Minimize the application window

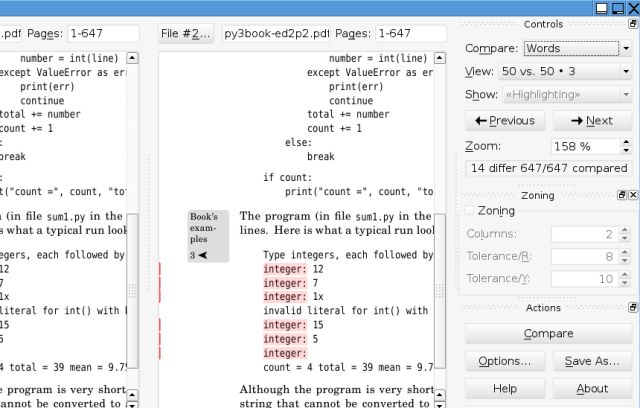[x=602, y=8]
